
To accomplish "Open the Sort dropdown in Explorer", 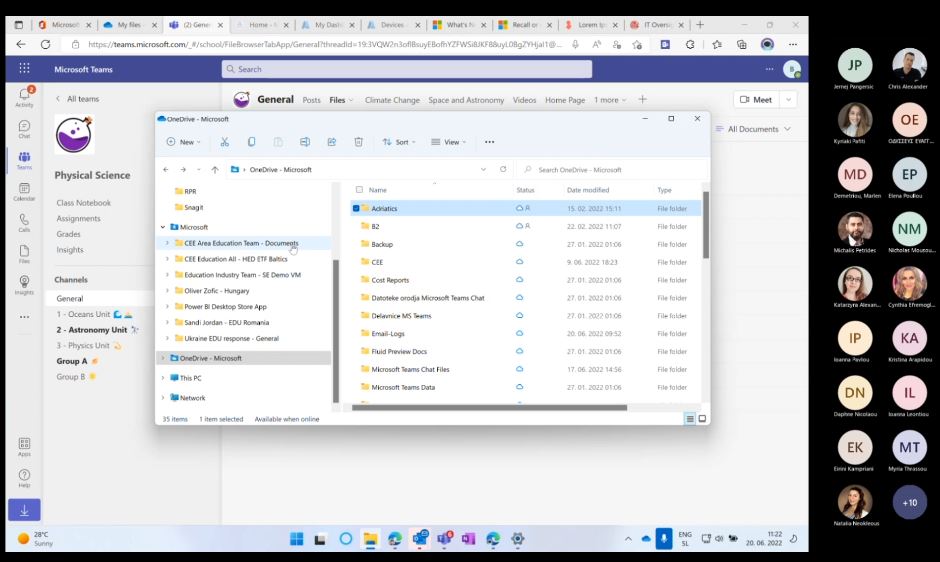I will click(400, 142).
